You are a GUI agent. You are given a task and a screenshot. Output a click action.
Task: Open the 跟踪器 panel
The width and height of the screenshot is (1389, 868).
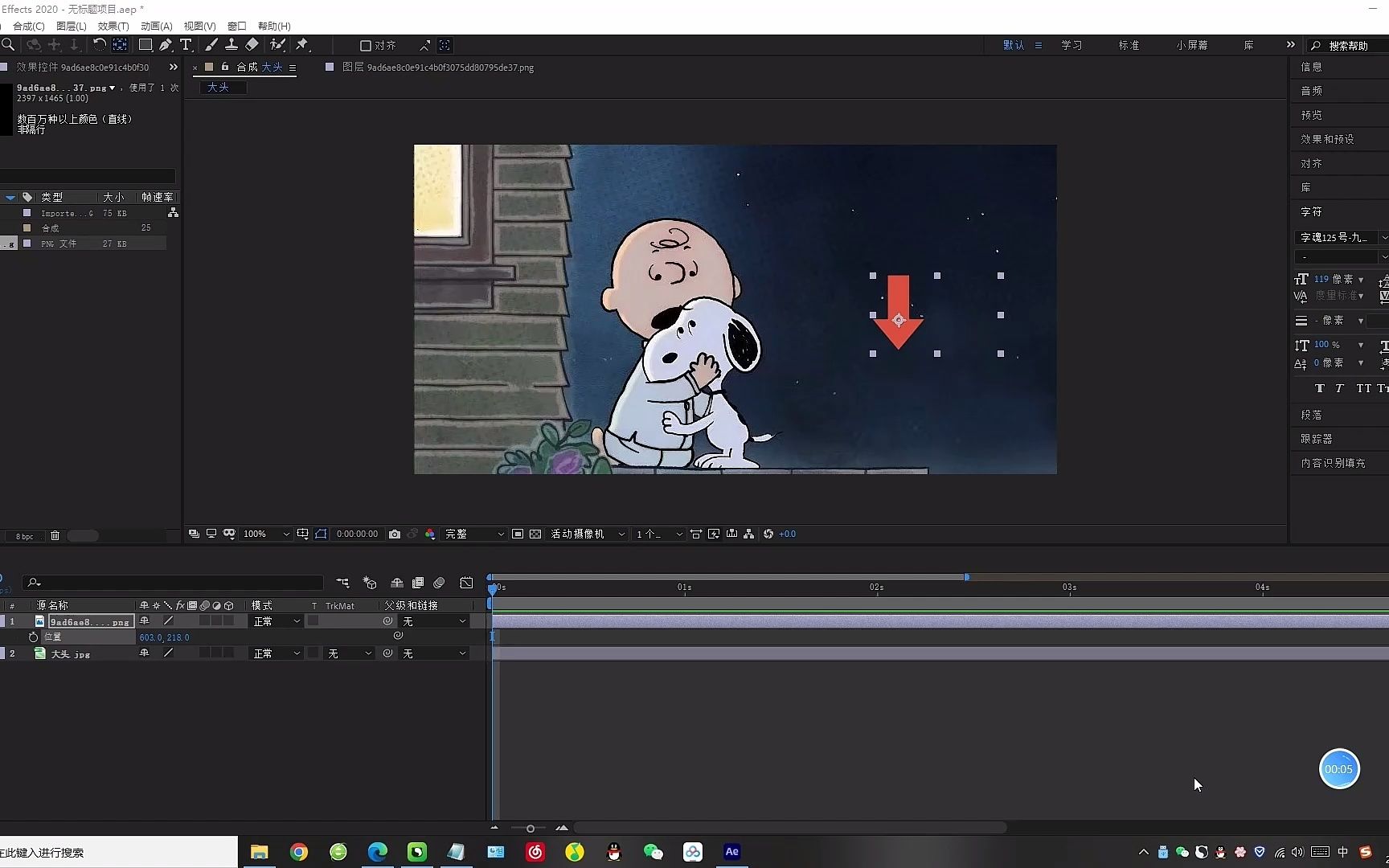pyautogui.click(x=1317, y=439)
